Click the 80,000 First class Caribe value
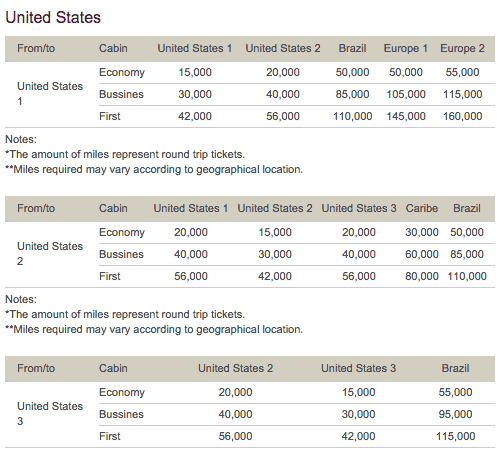The width and height of the screenshot is (500, 451). (422, 276)
